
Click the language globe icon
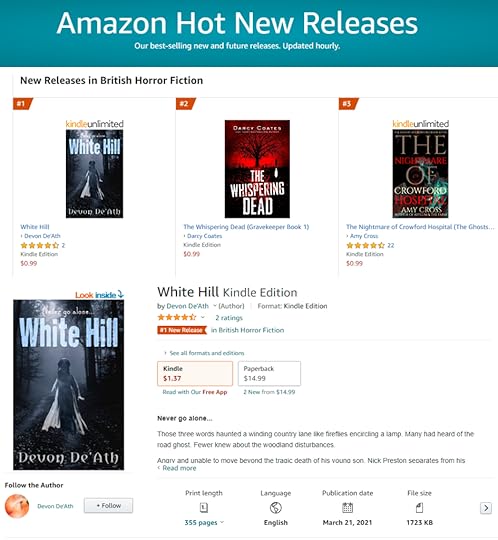pyautogui.click(x=276, y=508)
